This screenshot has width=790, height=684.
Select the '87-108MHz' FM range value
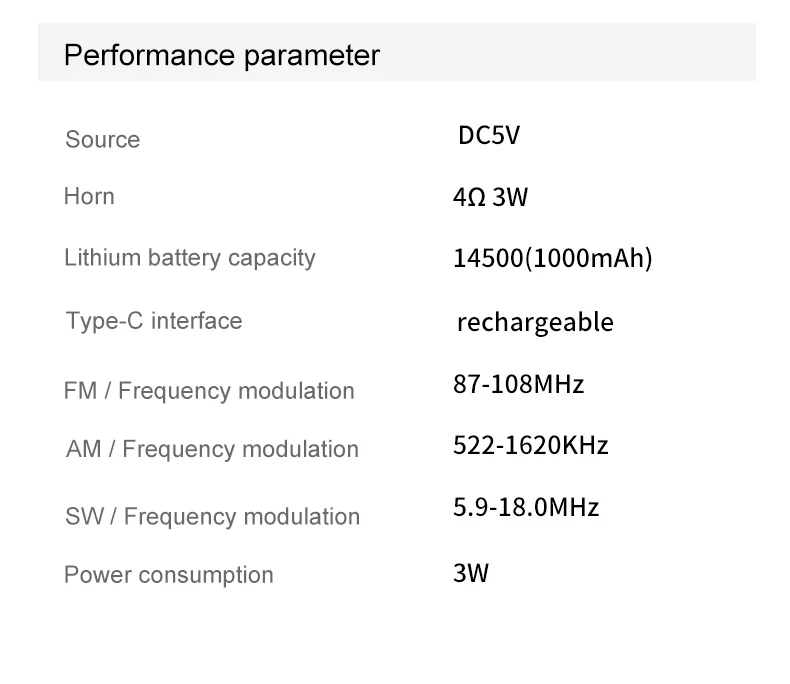[518, 384]
